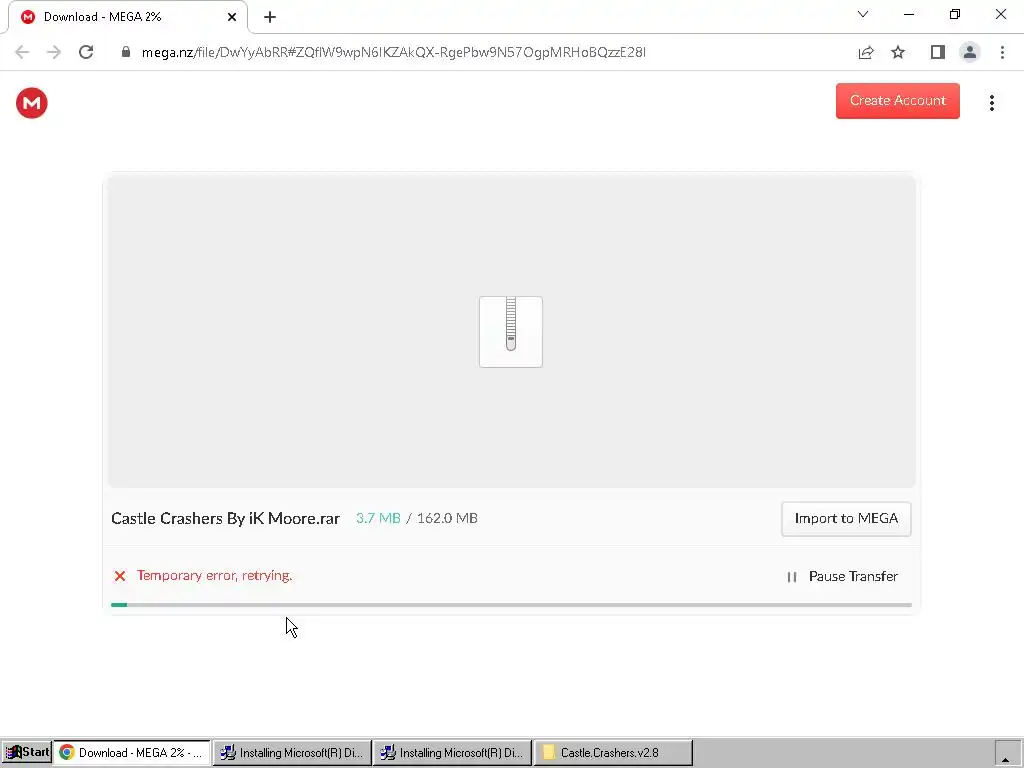
Task: Switch to Chrome taskbar item
Action: point(132,752)
